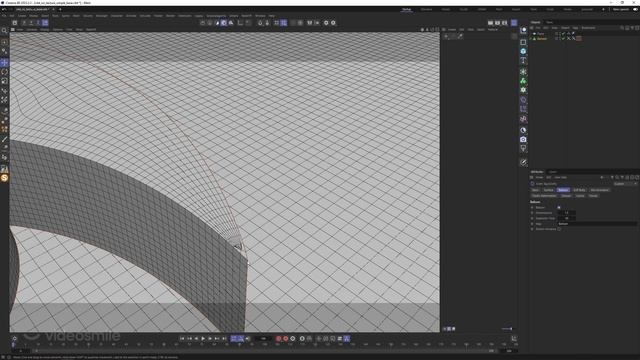Open the Mode menu in attributes manager
The image size is (640, 360).
click(x=539, y=178)
